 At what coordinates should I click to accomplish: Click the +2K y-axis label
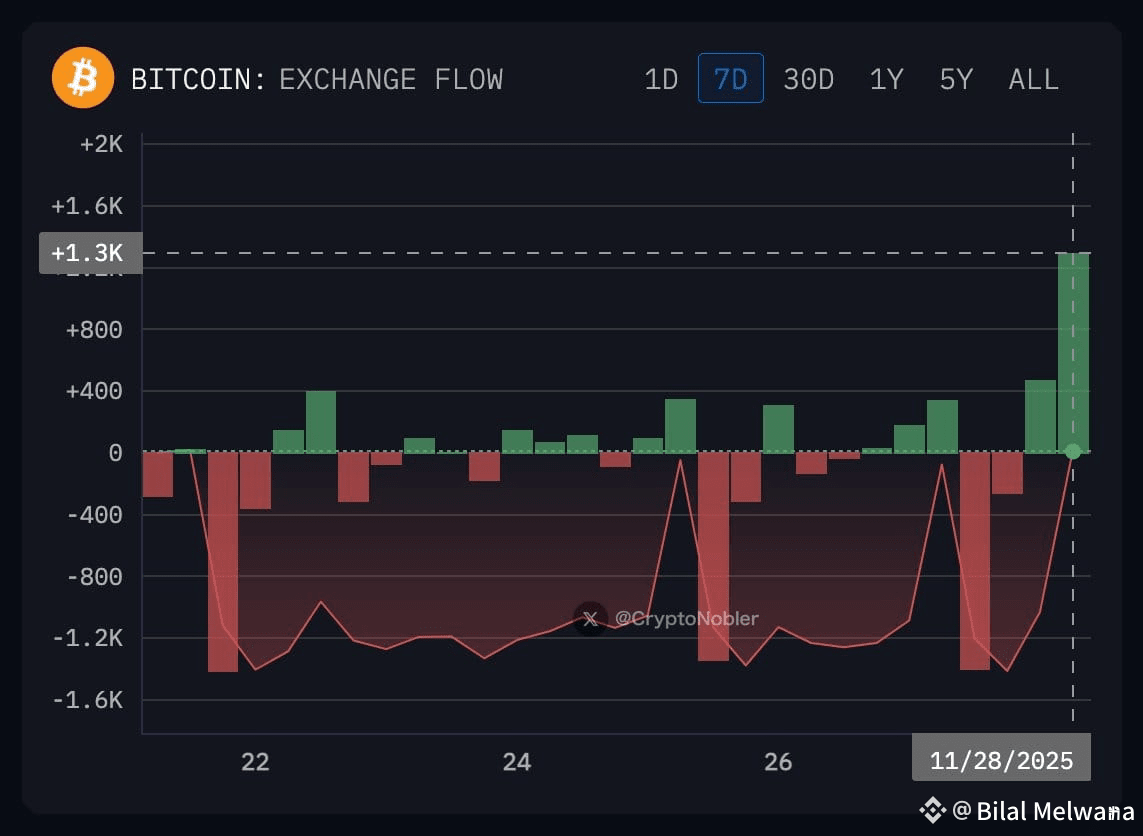(101, 144)
